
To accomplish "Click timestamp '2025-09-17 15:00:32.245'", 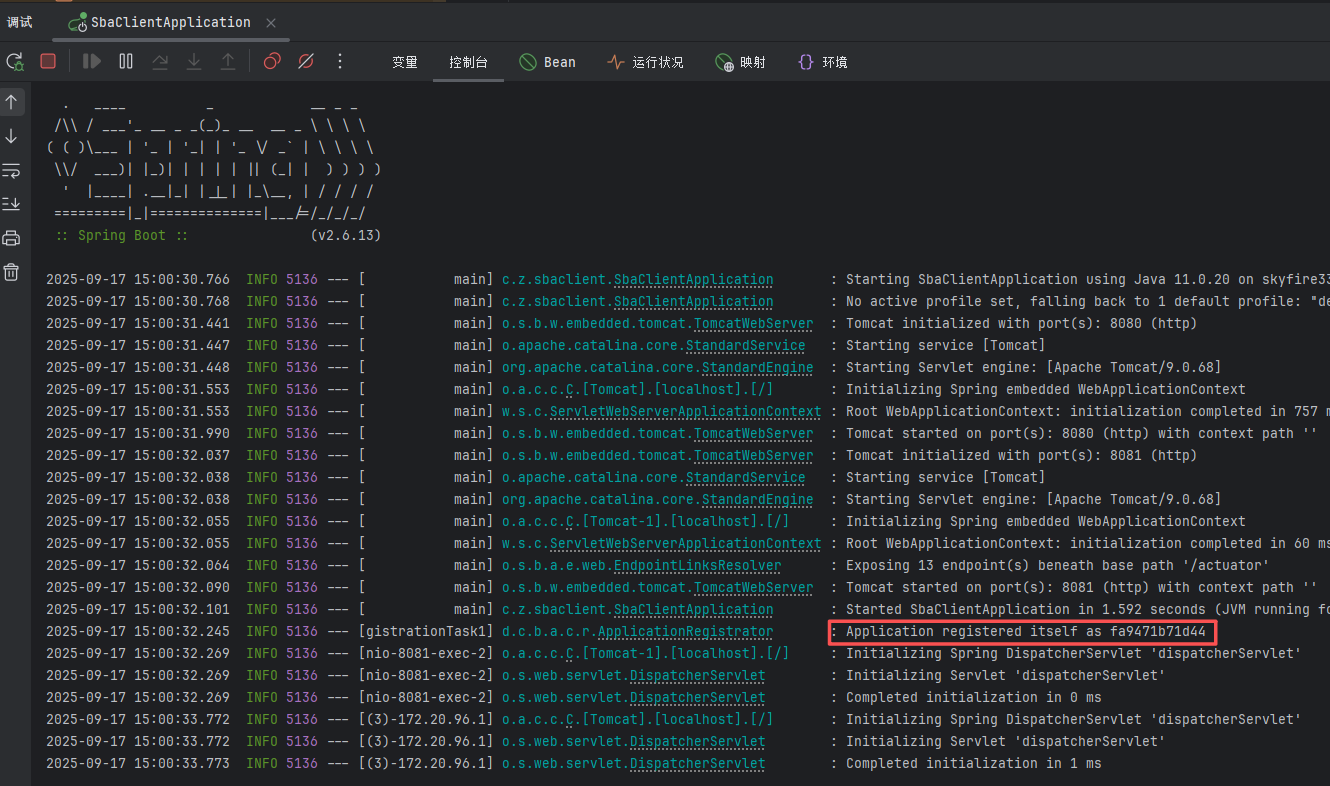I will pos(137,632).
